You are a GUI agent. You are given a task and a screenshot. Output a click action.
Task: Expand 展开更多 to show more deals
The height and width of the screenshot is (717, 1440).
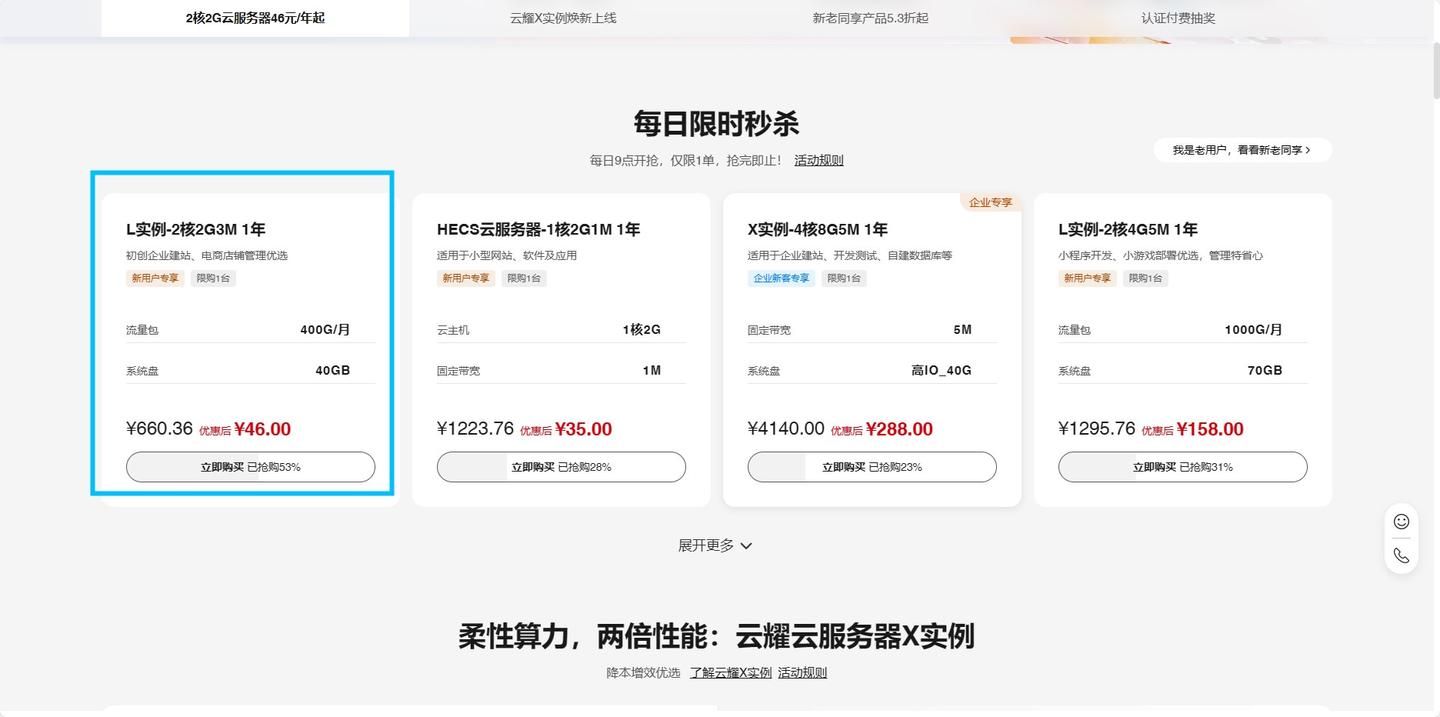coord(715,546)
